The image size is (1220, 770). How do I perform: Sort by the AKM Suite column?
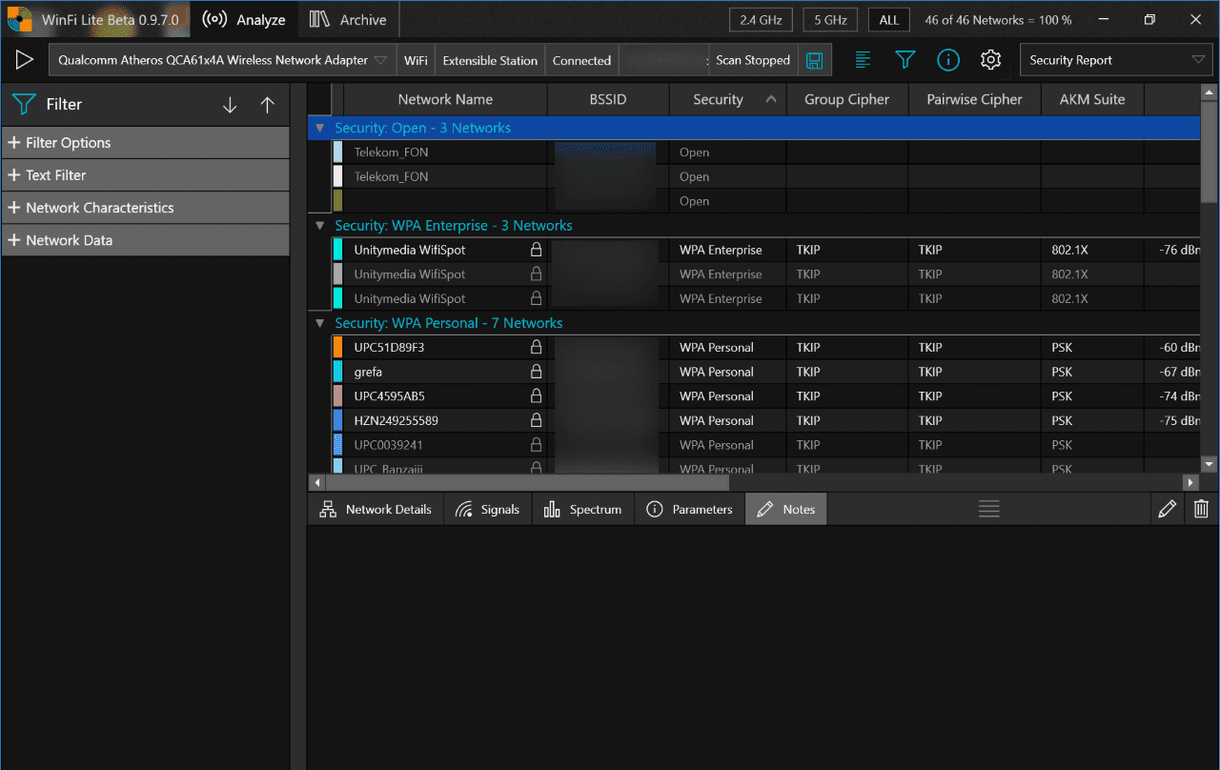tap(1092, 99)
